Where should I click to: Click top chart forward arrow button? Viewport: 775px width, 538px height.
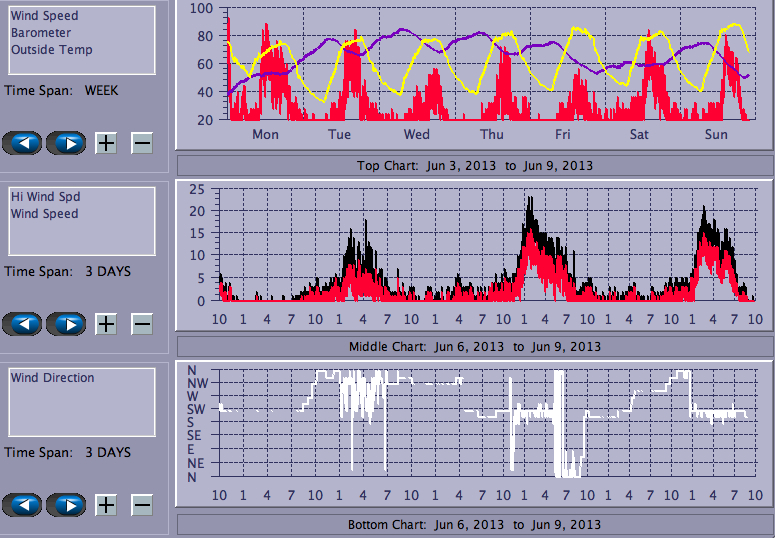(66, 143)
